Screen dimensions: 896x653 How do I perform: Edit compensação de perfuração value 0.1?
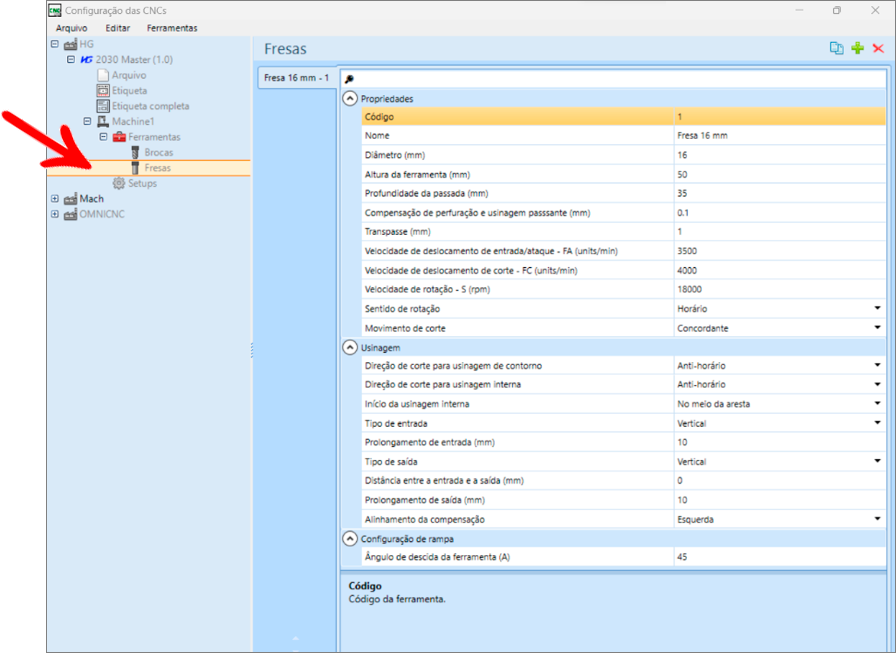(x=779, y=213)
